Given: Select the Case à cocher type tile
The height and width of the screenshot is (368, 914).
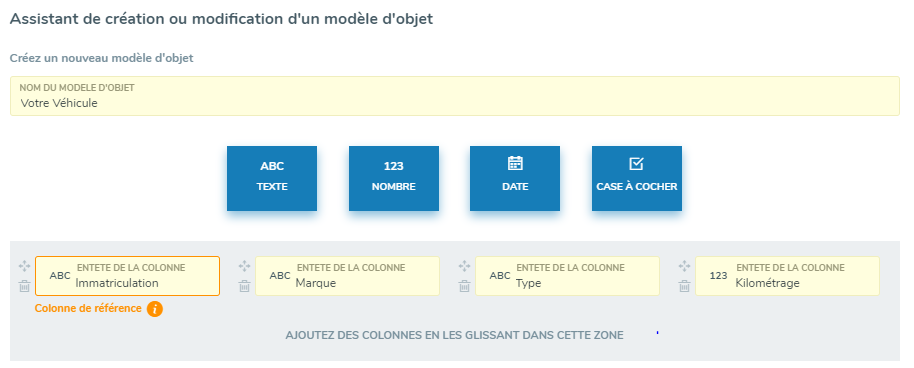Looking at the screenshot, I should click(x=637, y=178).
